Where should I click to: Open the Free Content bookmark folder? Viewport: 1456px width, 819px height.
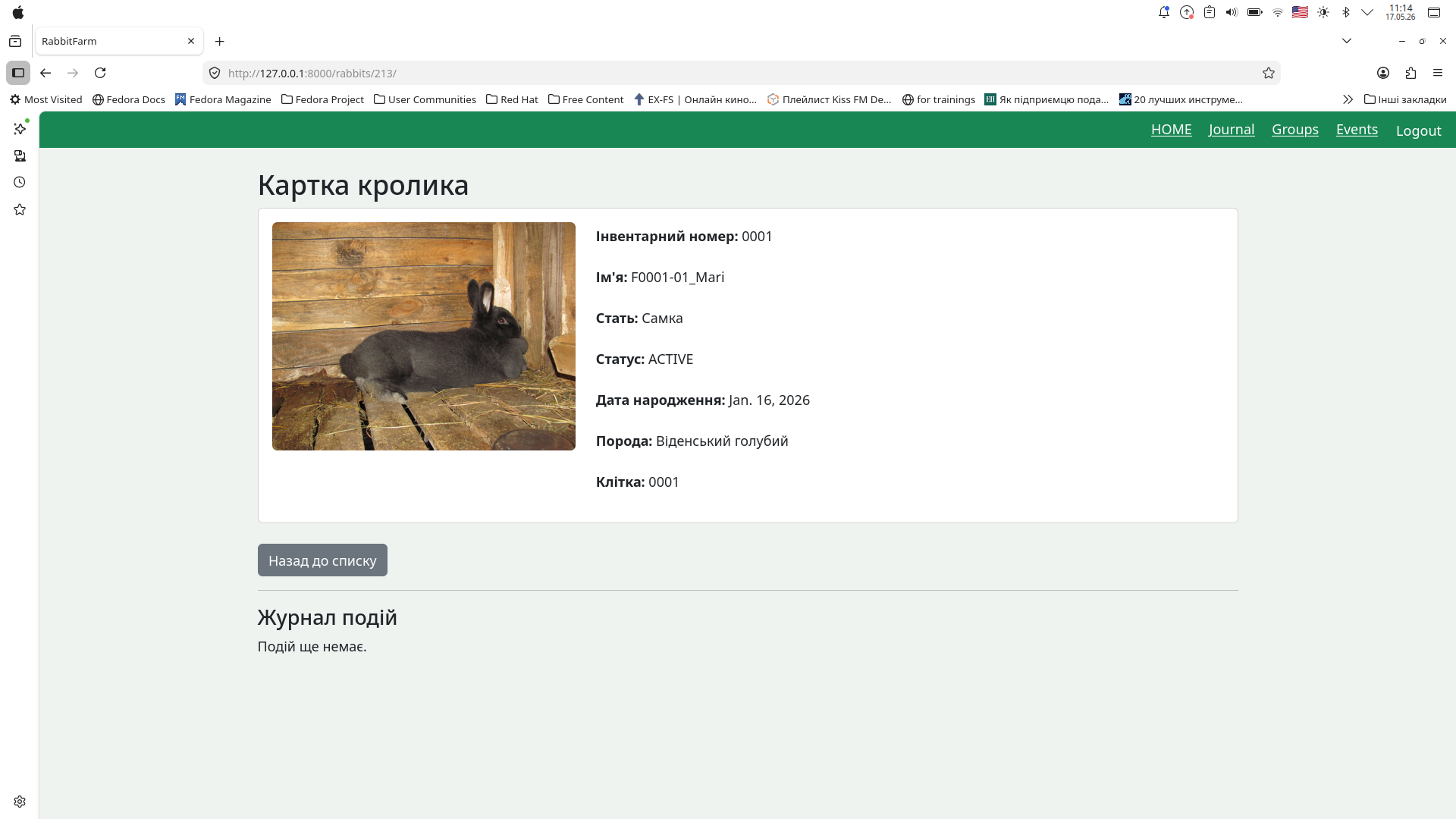585,99
